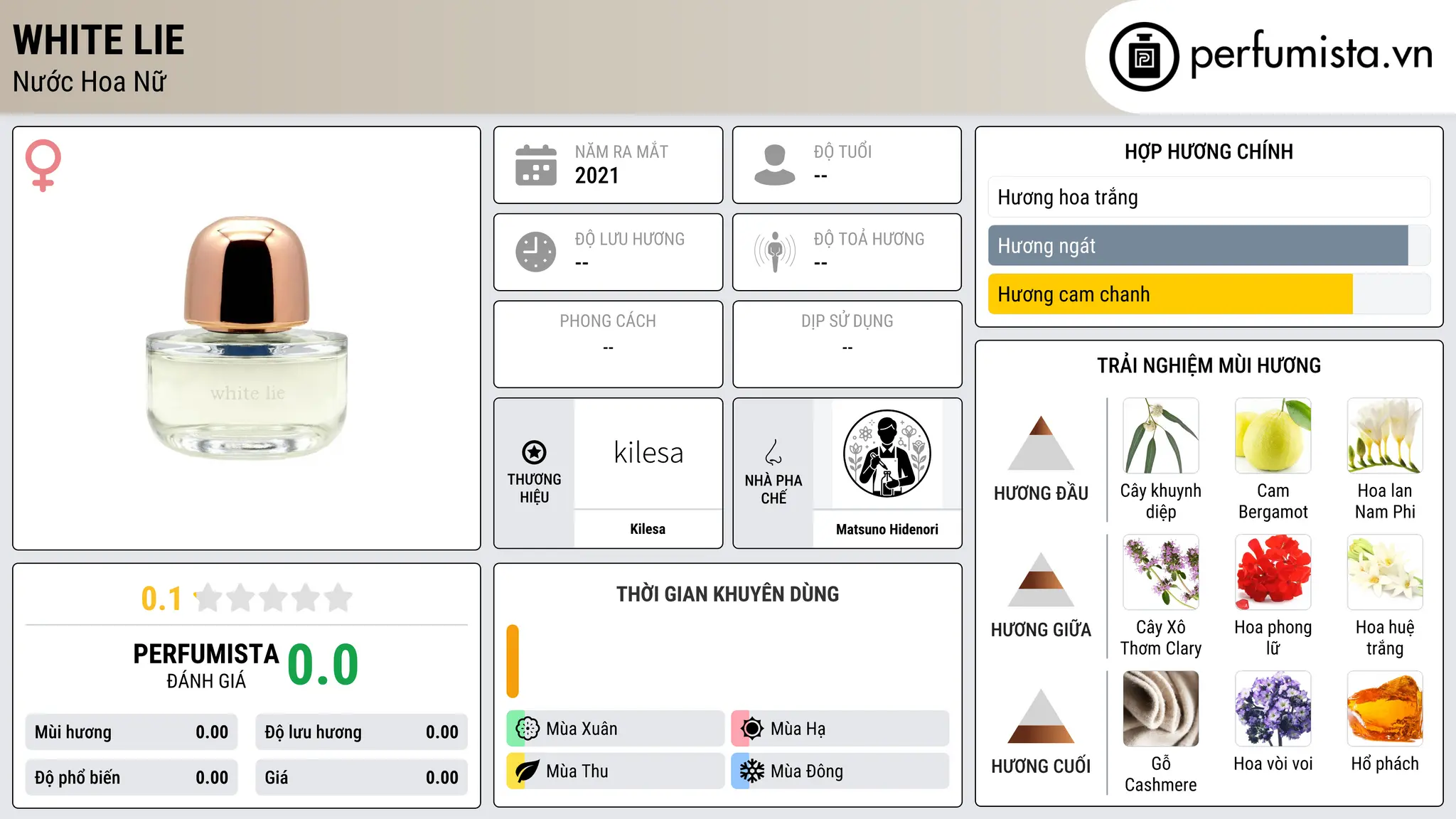Click the star badge icon above Thương hiệu

[x=534, y=452]
